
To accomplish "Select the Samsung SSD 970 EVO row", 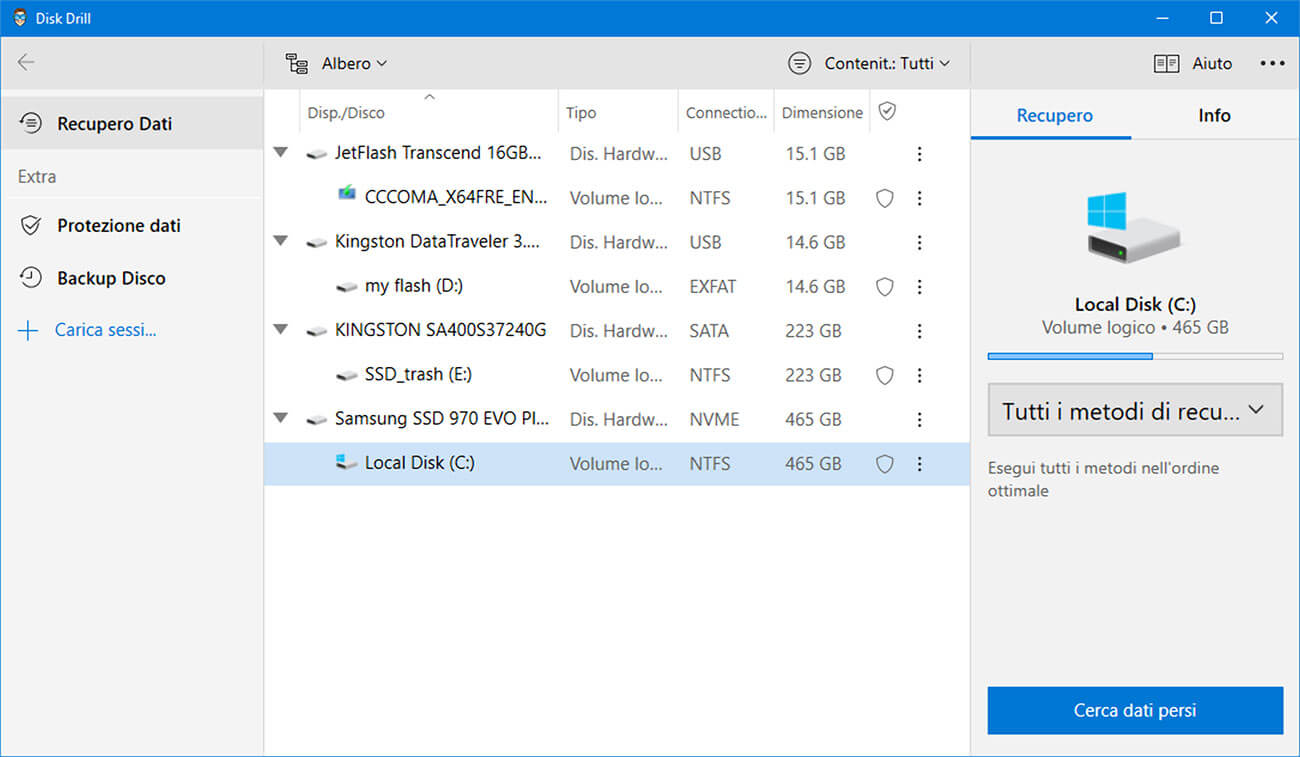I will pyautogui.click(x=617, y=419).
